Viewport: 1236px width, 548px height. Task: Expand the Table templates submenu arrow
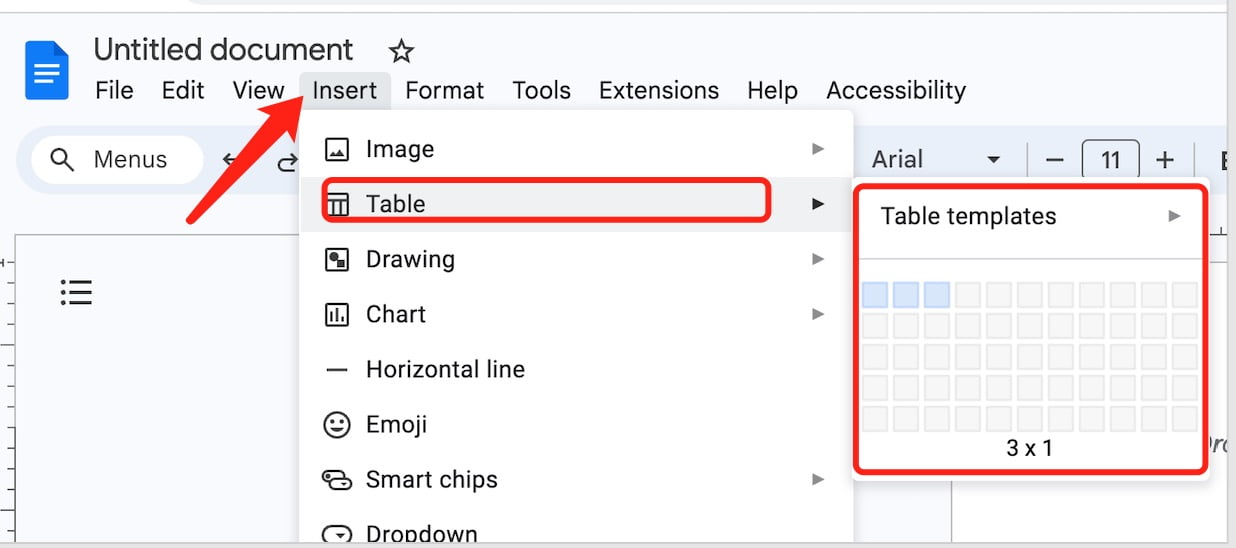(x=1175, y=216)
